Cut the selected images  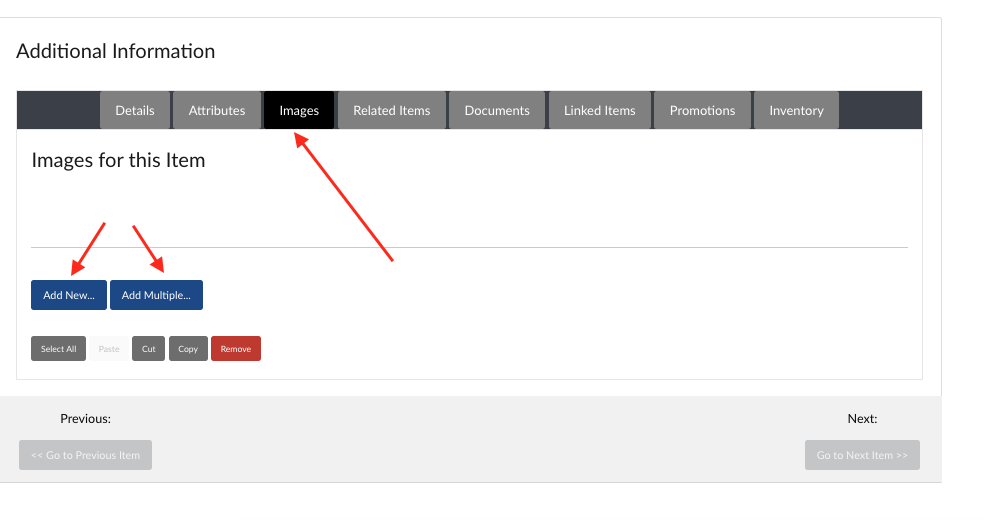[148, 349]
